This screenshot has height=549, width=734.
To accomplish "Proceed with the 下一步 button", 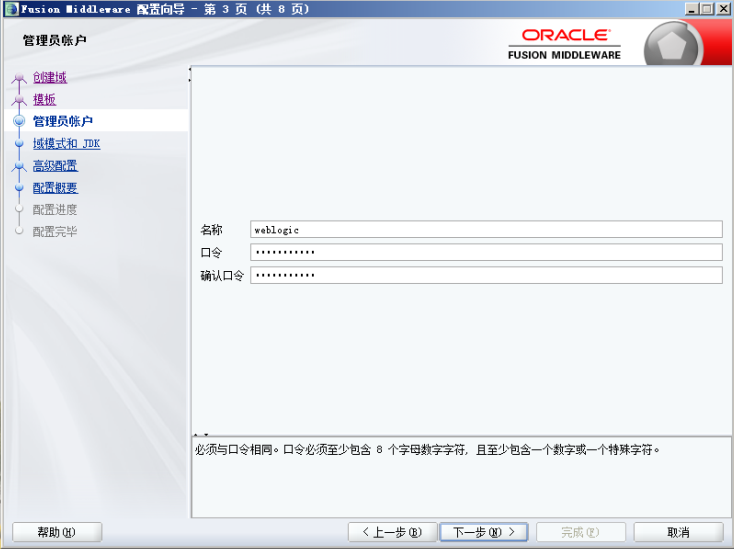I will tap(483, 532).
